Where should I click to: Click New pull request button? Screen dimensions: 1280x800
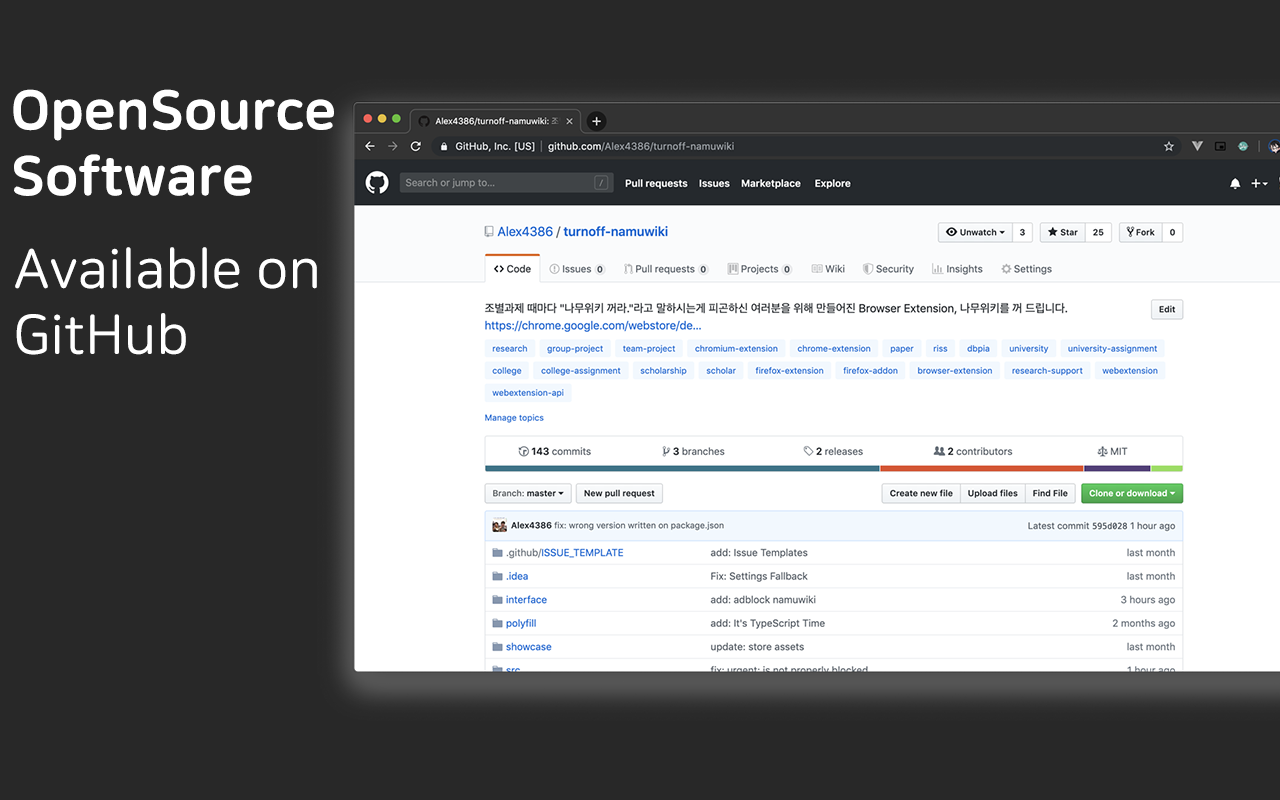coord(619,493)
